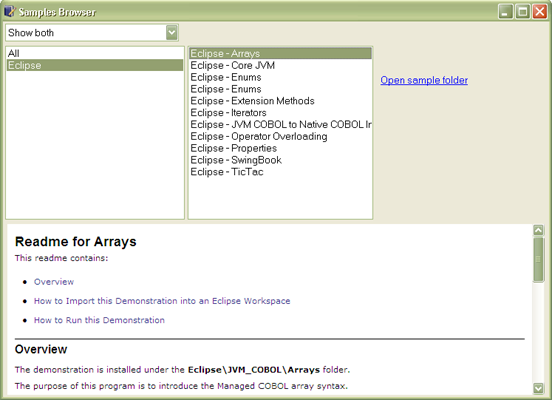
Task: Select Eclipse in the category list
Action: (x=95, y=65)
